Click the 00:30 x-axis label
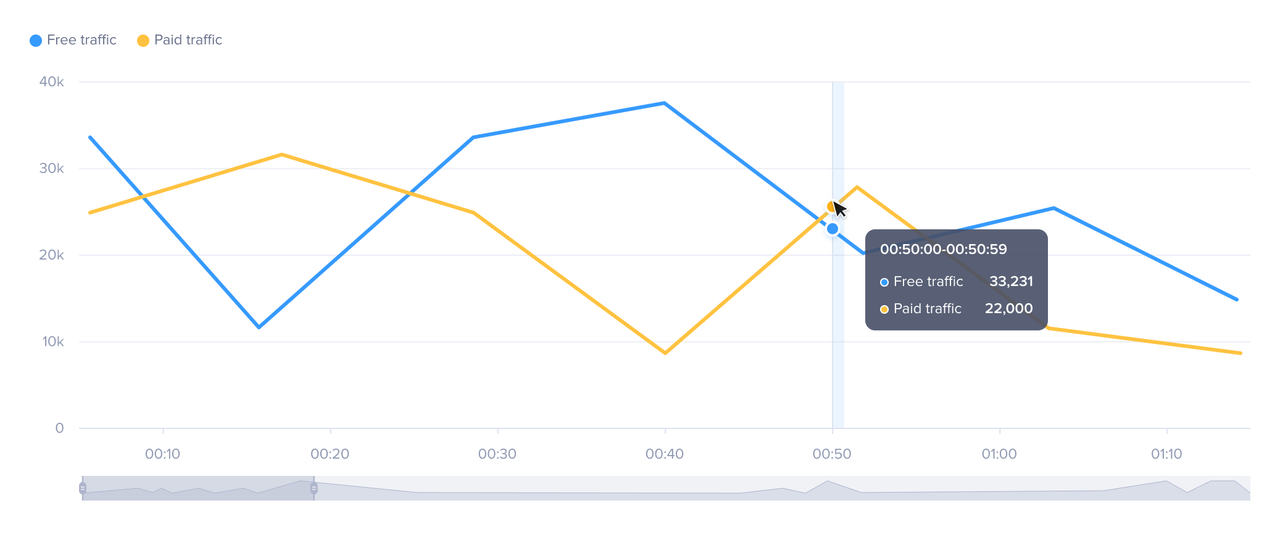 tap(497, 454)
